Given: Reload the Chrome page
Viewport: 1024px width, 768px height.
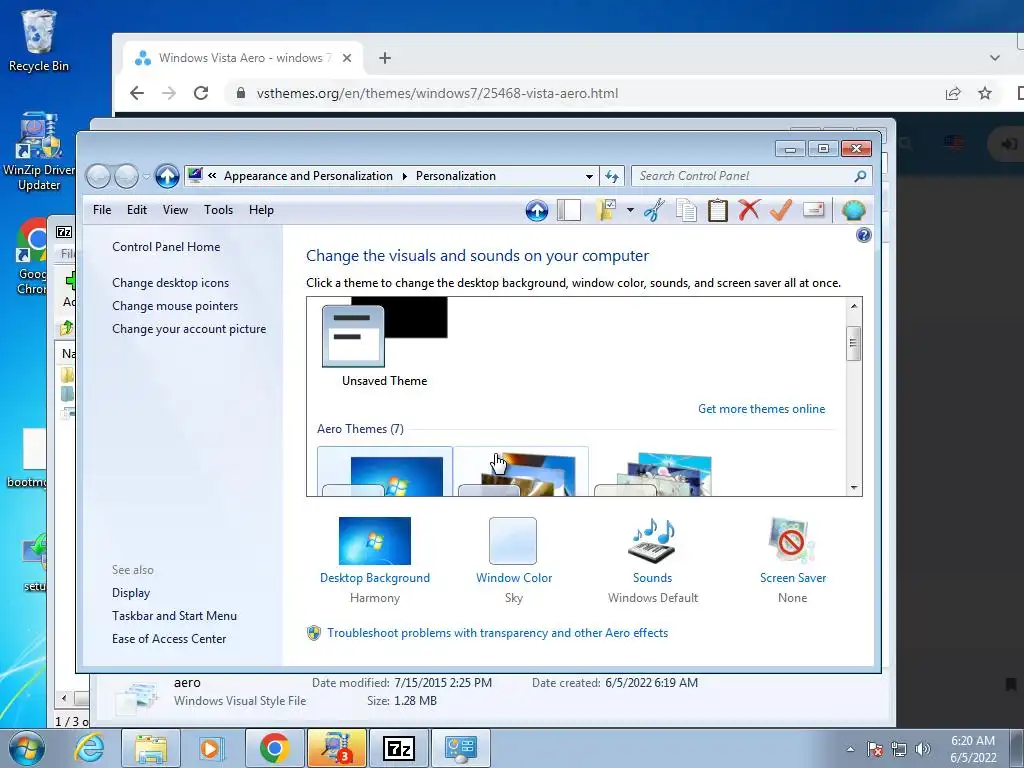Looking at the screenshot, I should coord(201,93).
